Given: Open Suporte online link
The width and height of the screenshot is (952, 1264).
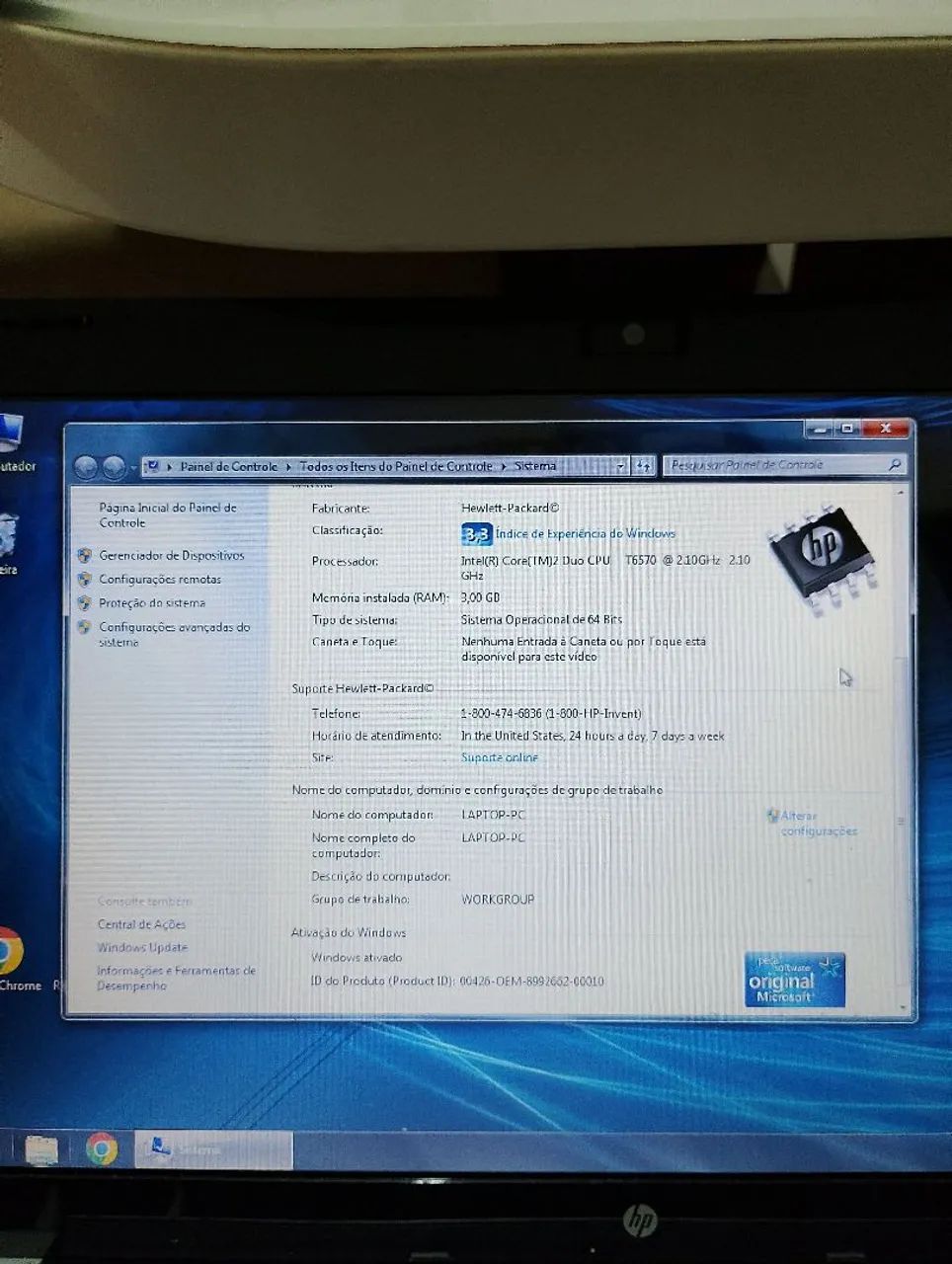Looking at the screenshot, I should tap(500, 757).
